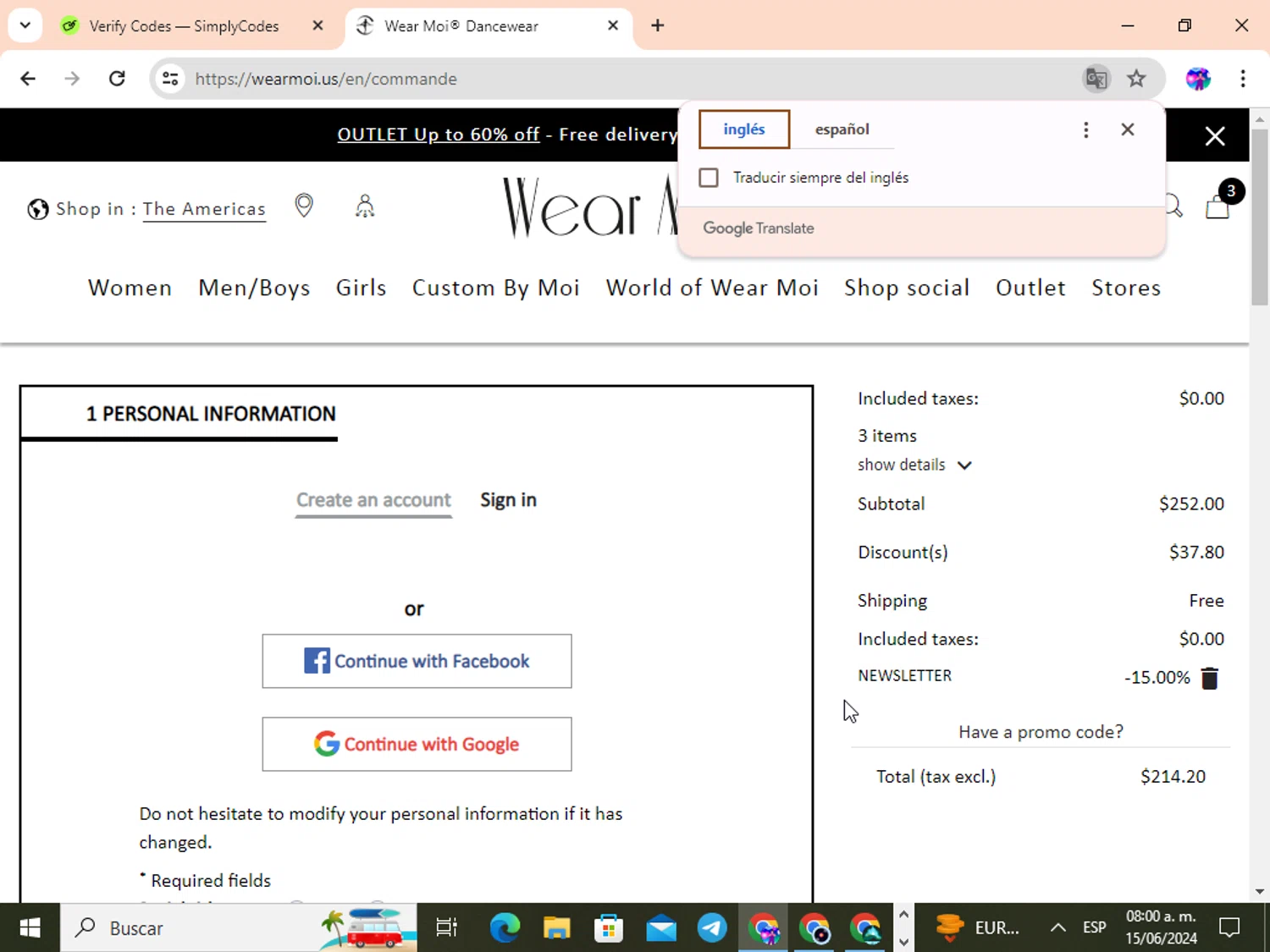
Task: Click the page vertical scrollbar thumb
Action: (1260, 216)
